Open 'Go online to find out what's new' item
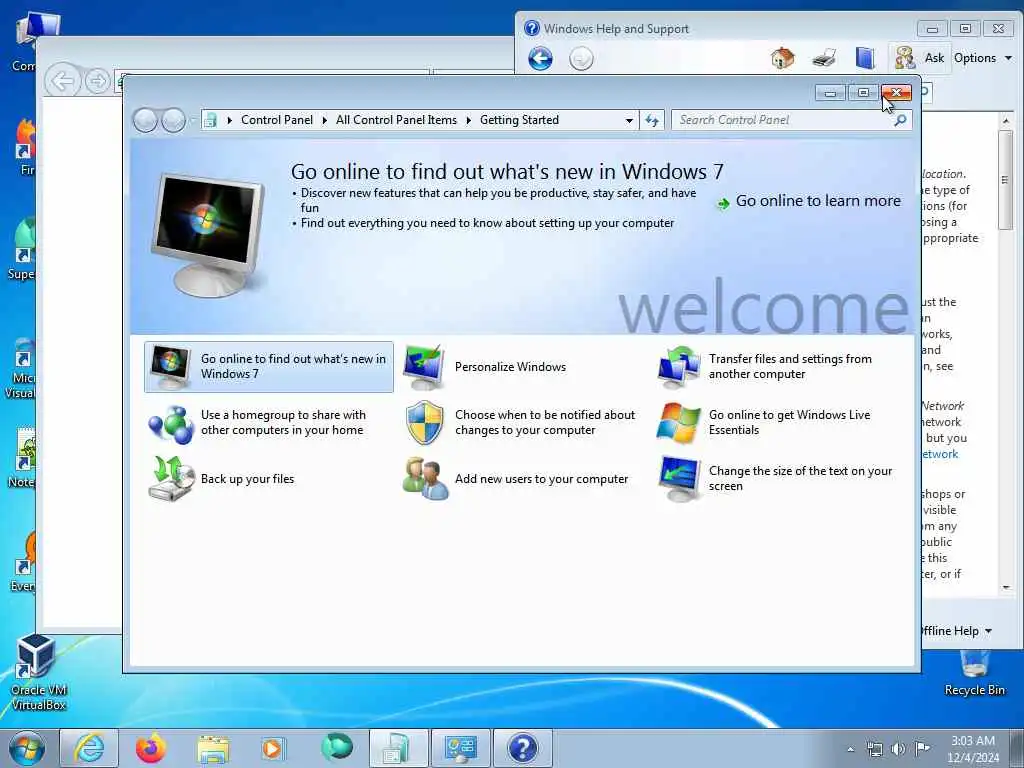 pyautogui.click(x=268, y=366)
